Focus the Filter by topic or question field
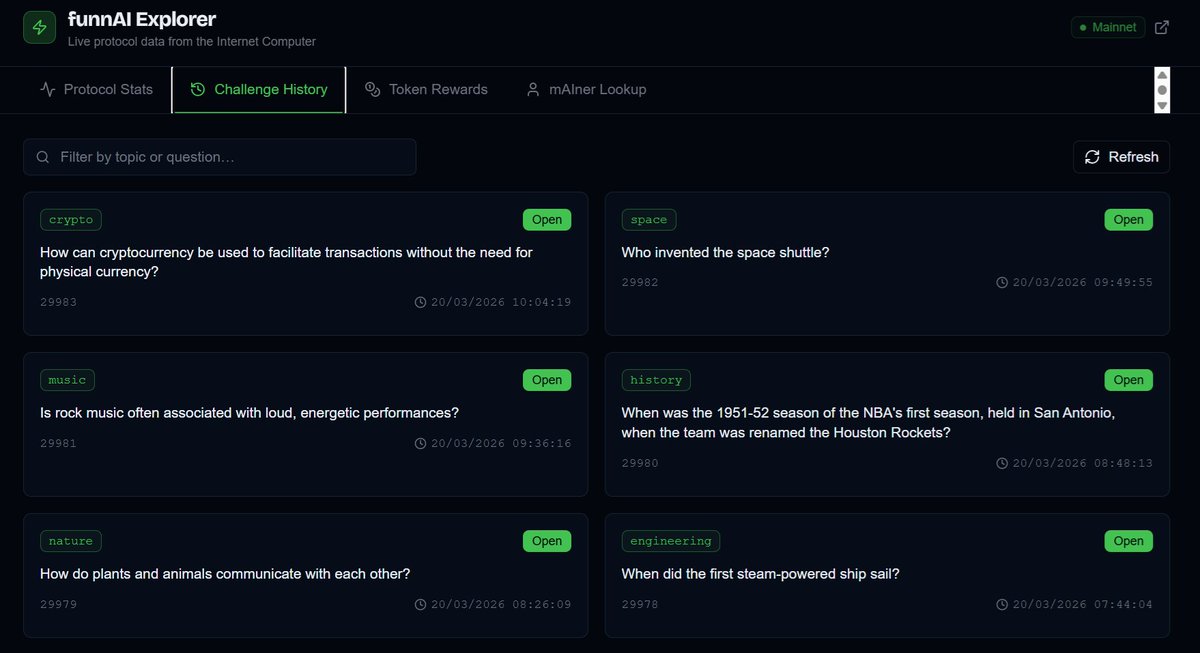This screenshot has width=1200, height=653. point(220,157)
